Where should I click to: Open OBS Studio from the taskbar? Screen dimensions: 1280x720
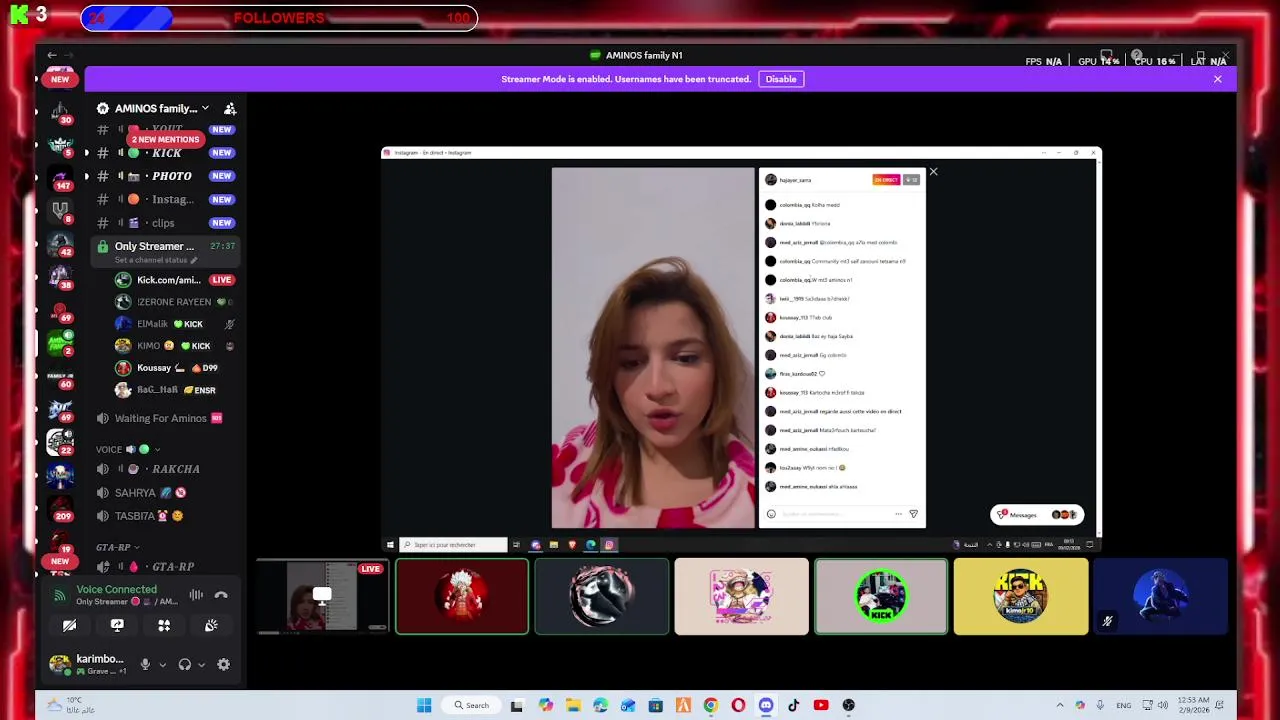849,705
